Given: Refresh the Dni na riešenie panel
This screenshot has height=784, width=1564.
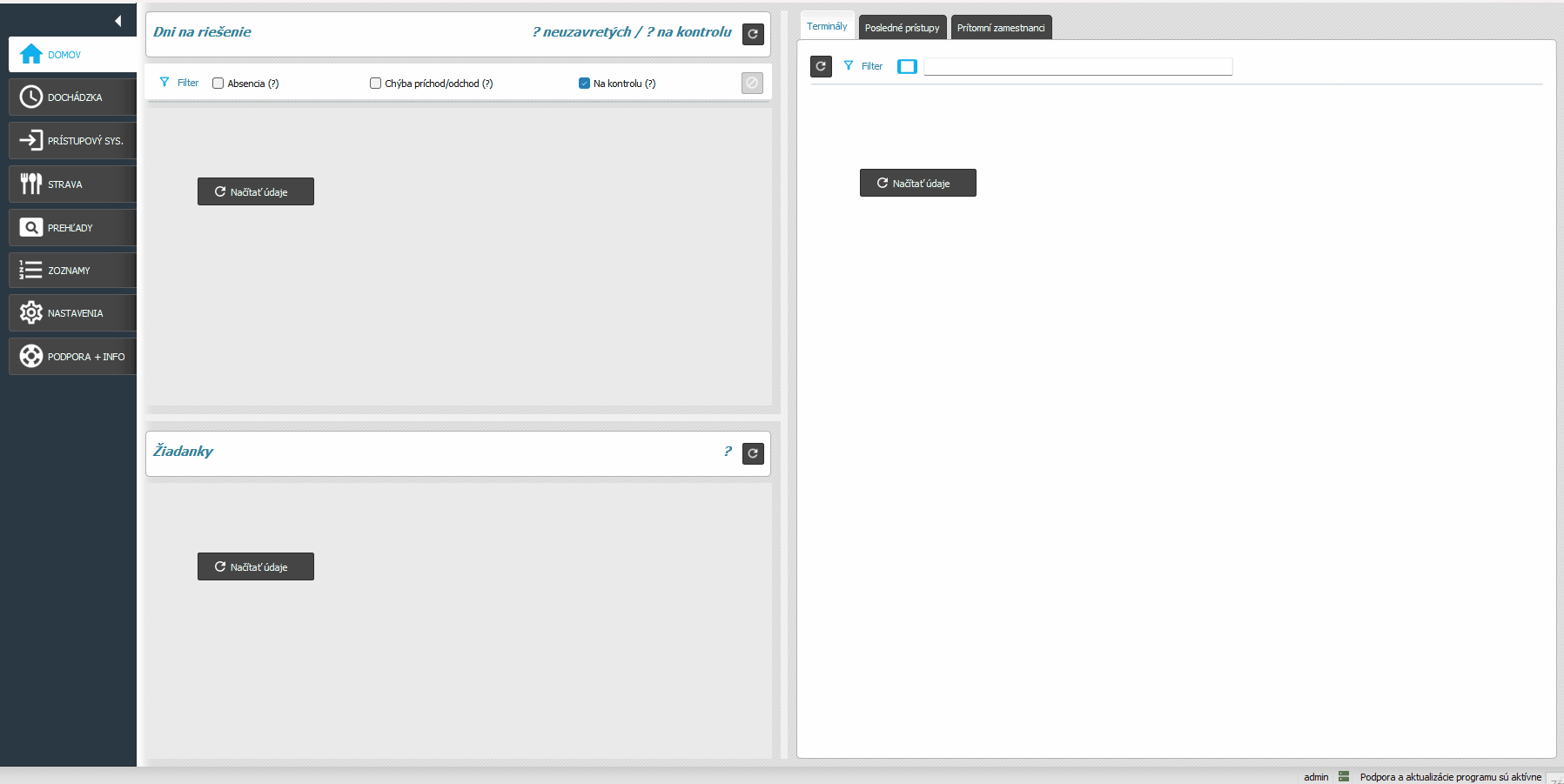Looking at the screenshot, I should point(753,34).
